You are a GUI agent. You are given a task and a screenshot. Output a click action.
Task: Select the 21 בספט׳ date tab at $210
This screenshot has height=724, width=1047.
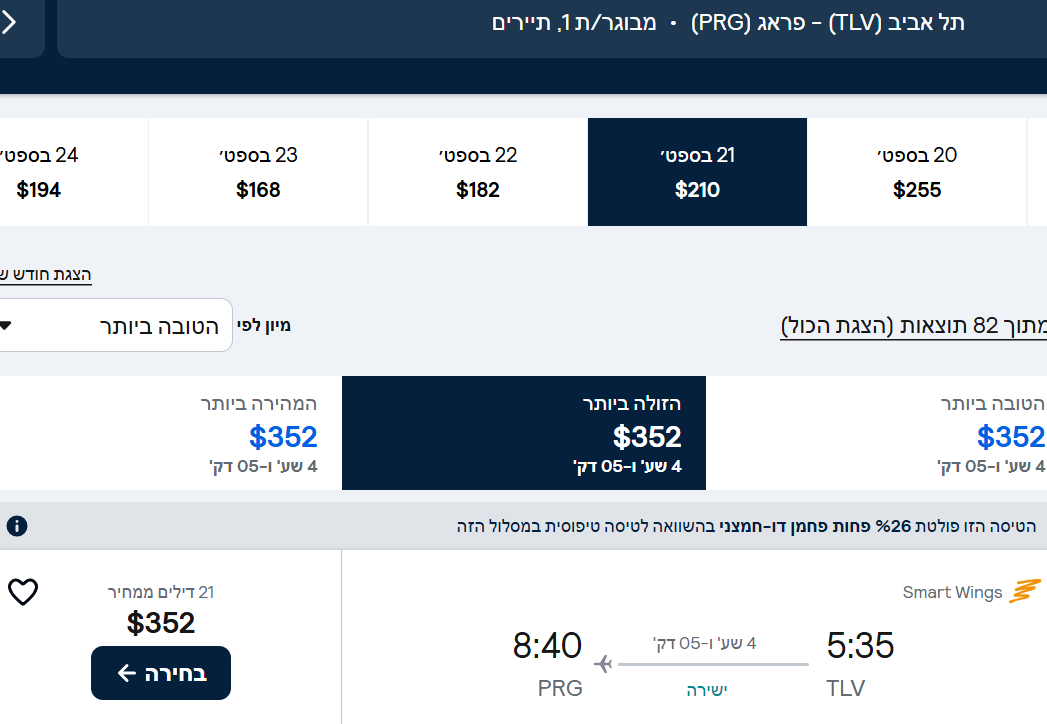pyautogui.click(x=697, y=172)
